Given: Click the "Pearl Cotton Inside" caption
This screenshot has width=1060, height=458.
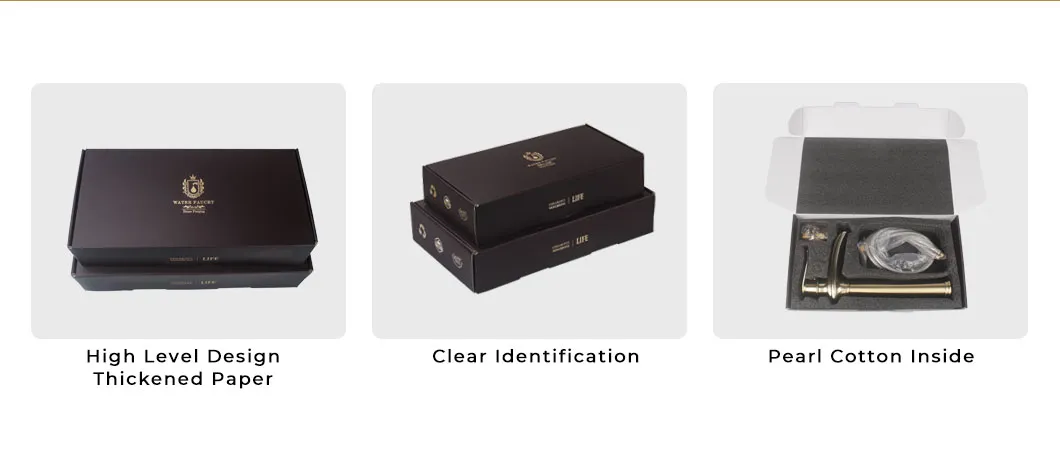Looking at the screenshot, I should (x=871, y=357).
